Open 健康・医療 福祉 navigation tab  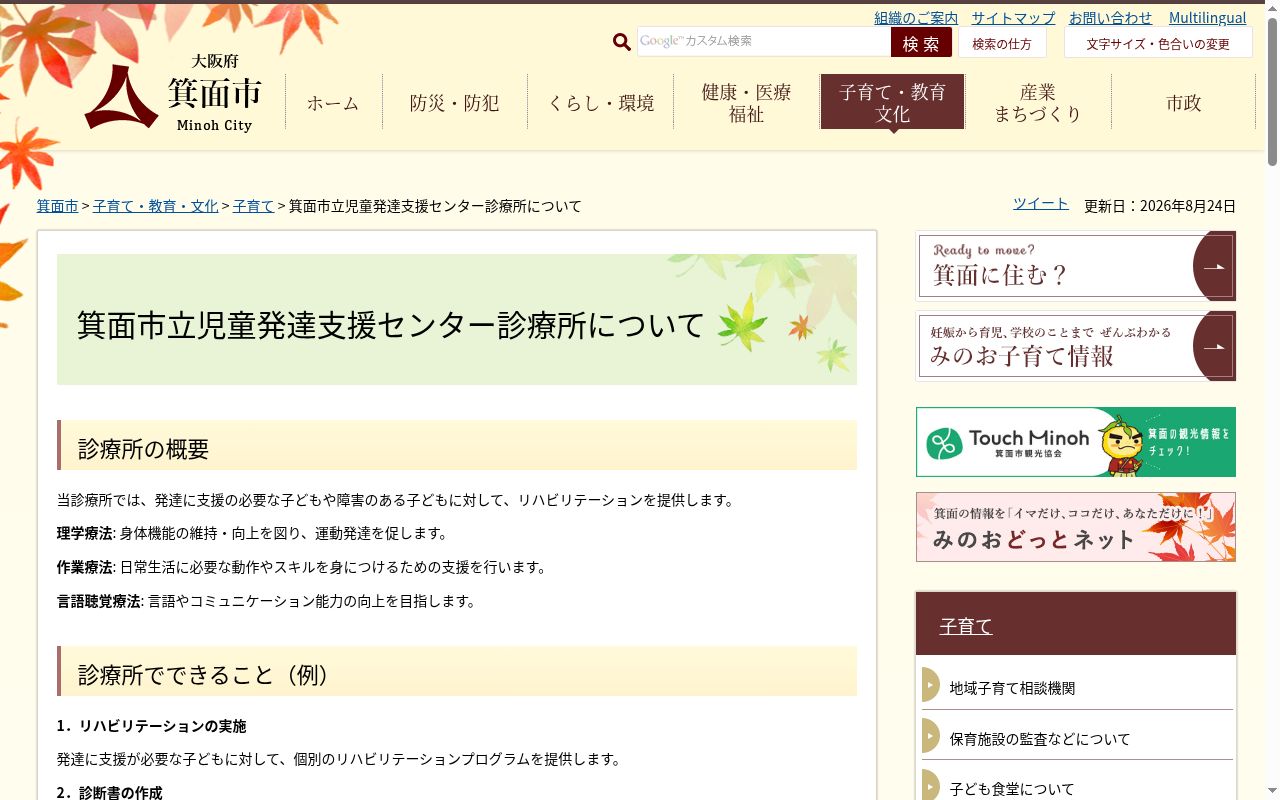746,102
